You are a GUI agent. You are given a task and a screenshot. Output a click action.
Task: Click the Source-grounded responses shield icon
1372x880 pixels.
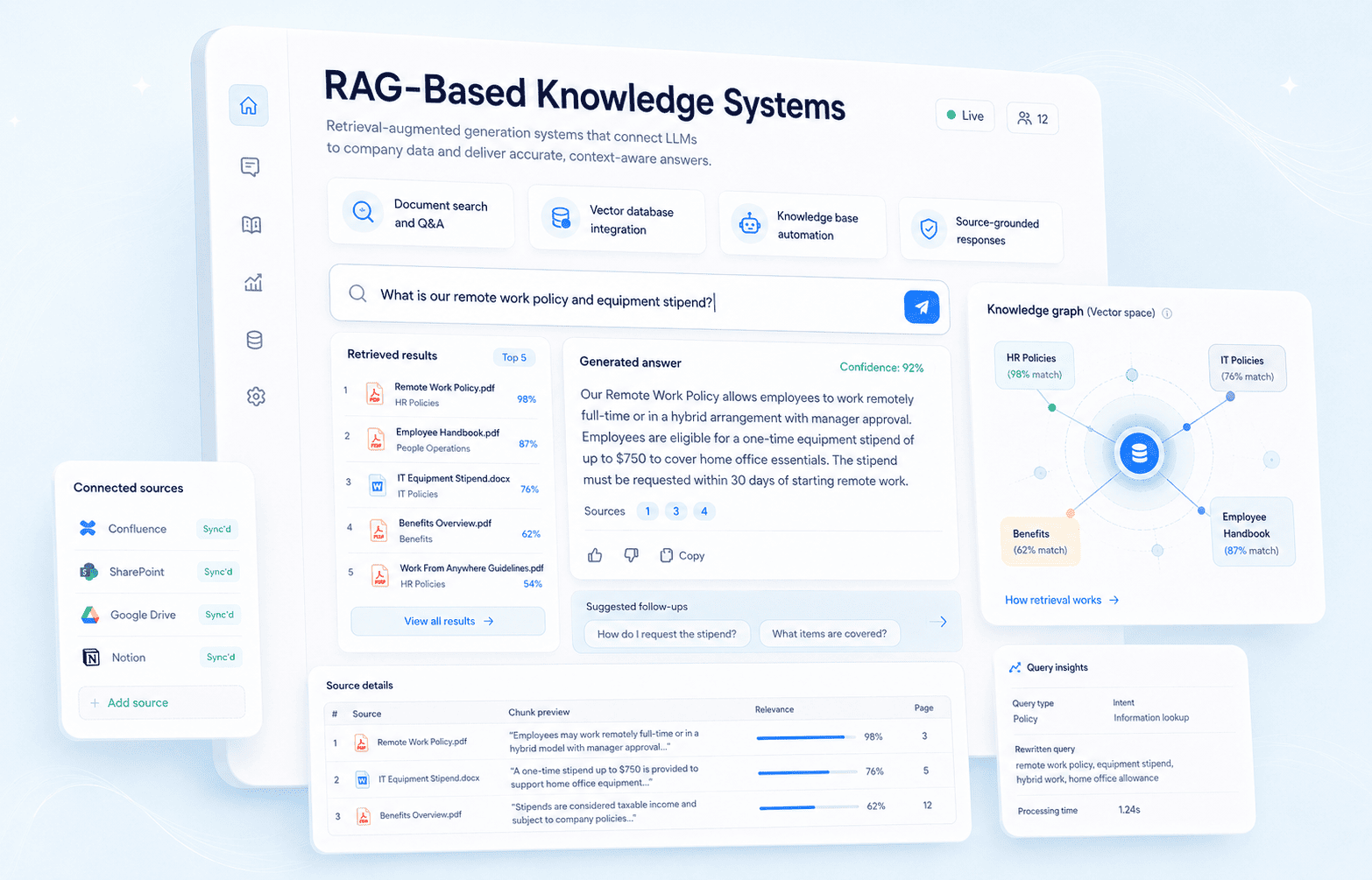click(930, 229)
